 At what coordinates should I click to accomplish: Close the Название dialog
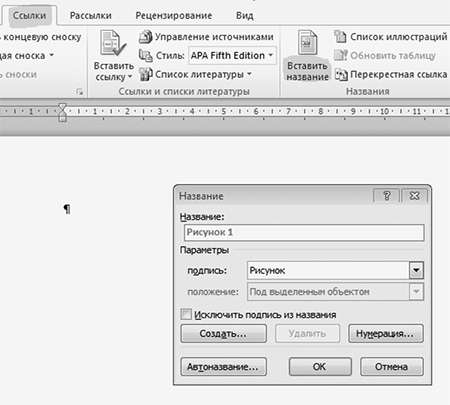(x=414, y=196)
